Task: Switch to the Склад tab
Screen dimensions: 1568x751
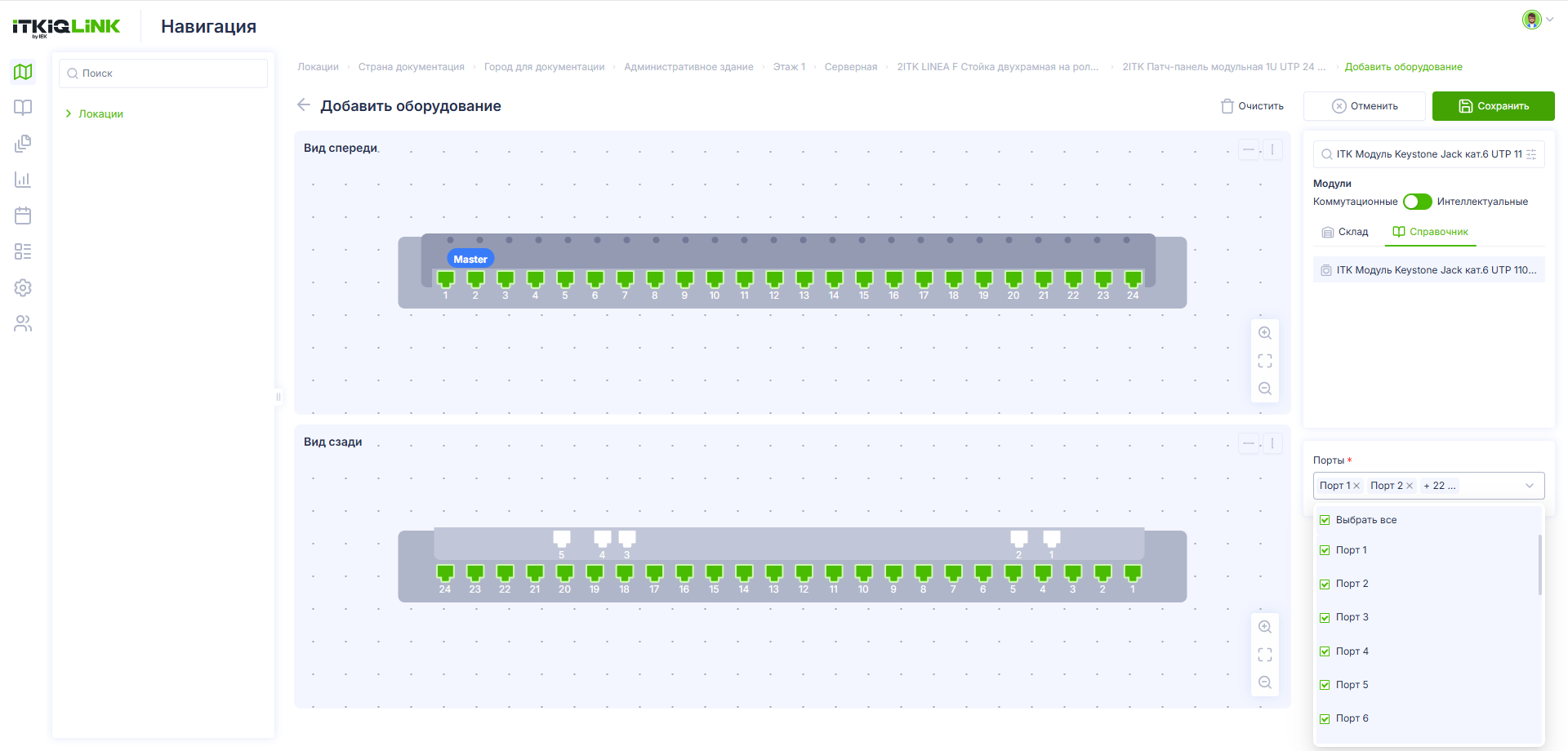Action: (1345, 232)
